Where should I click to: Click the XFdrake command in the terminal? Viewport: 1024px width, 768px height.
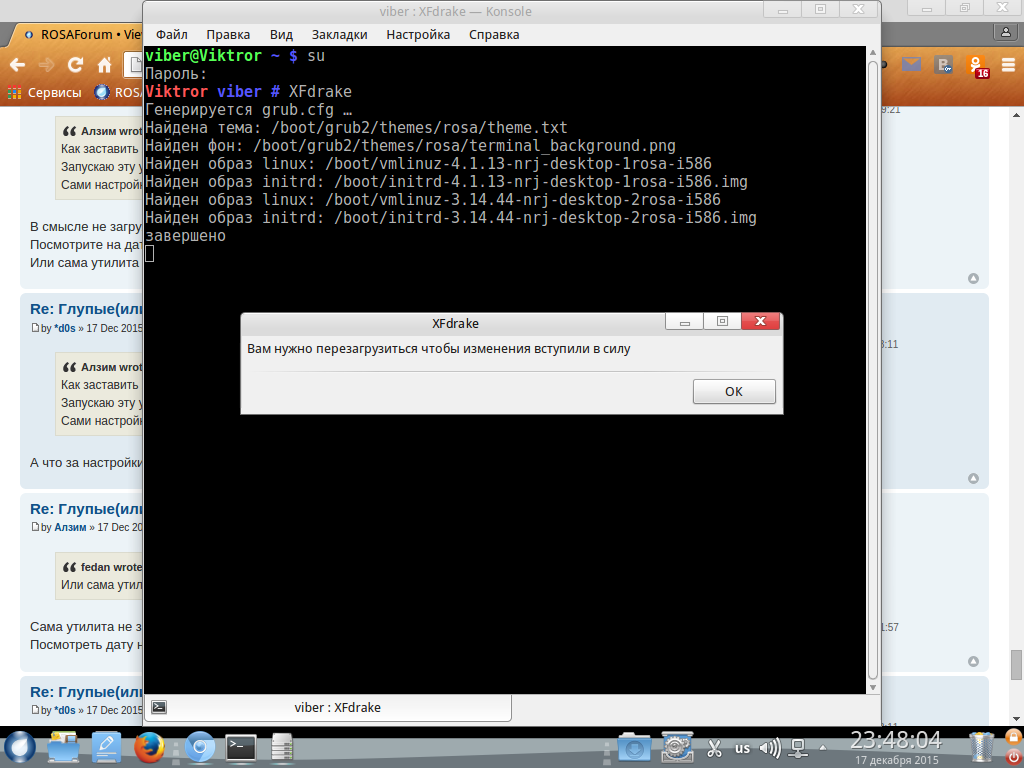click(320, 91)
